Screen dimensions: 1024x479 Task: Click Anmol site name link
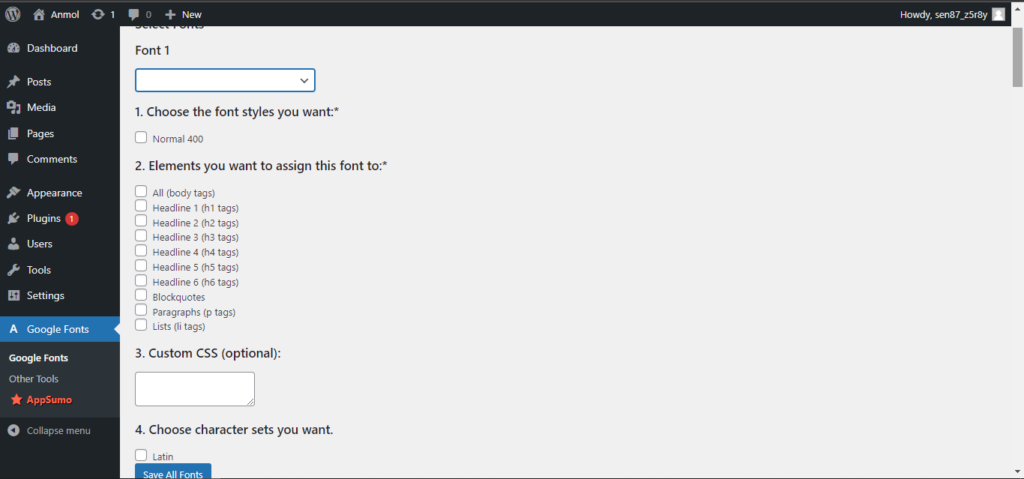point(63,14)
